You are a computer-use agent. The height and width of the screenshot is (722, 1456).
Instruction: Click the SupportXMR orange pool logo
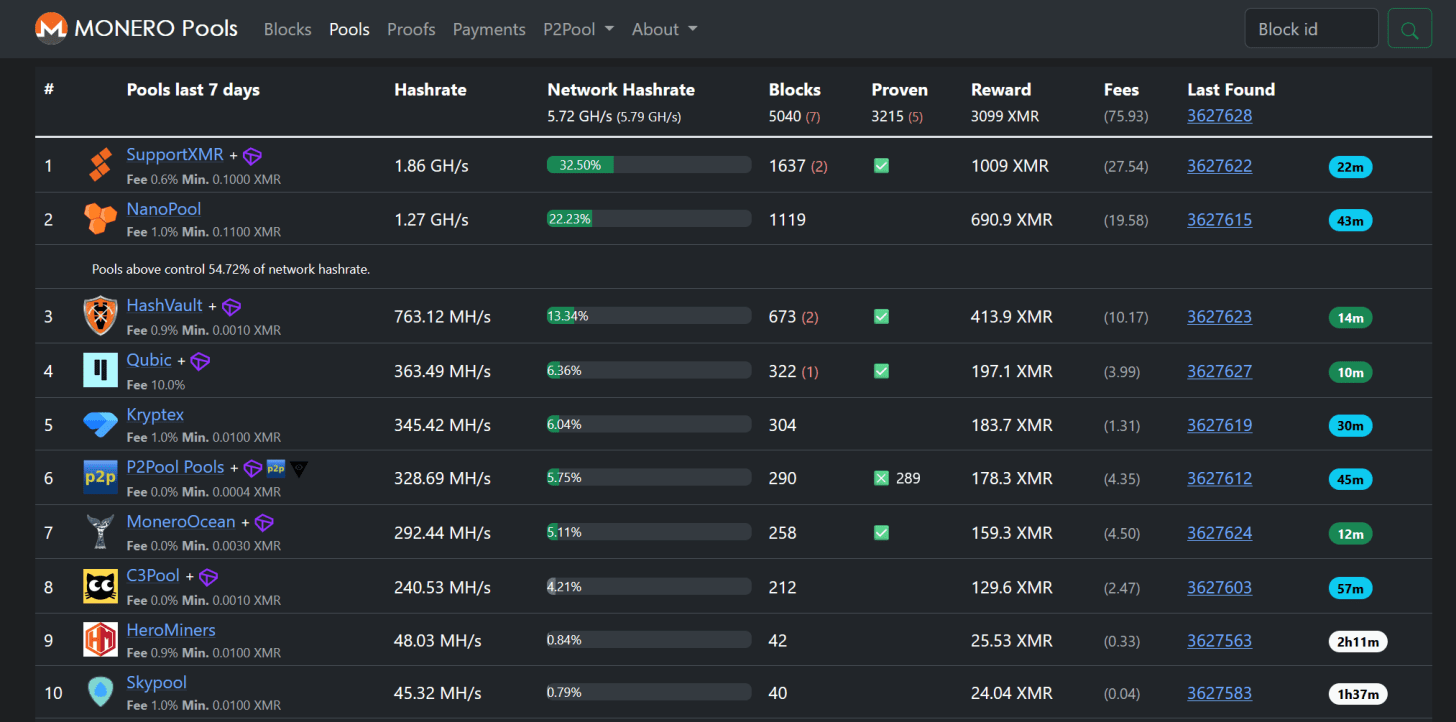(100, 164)
